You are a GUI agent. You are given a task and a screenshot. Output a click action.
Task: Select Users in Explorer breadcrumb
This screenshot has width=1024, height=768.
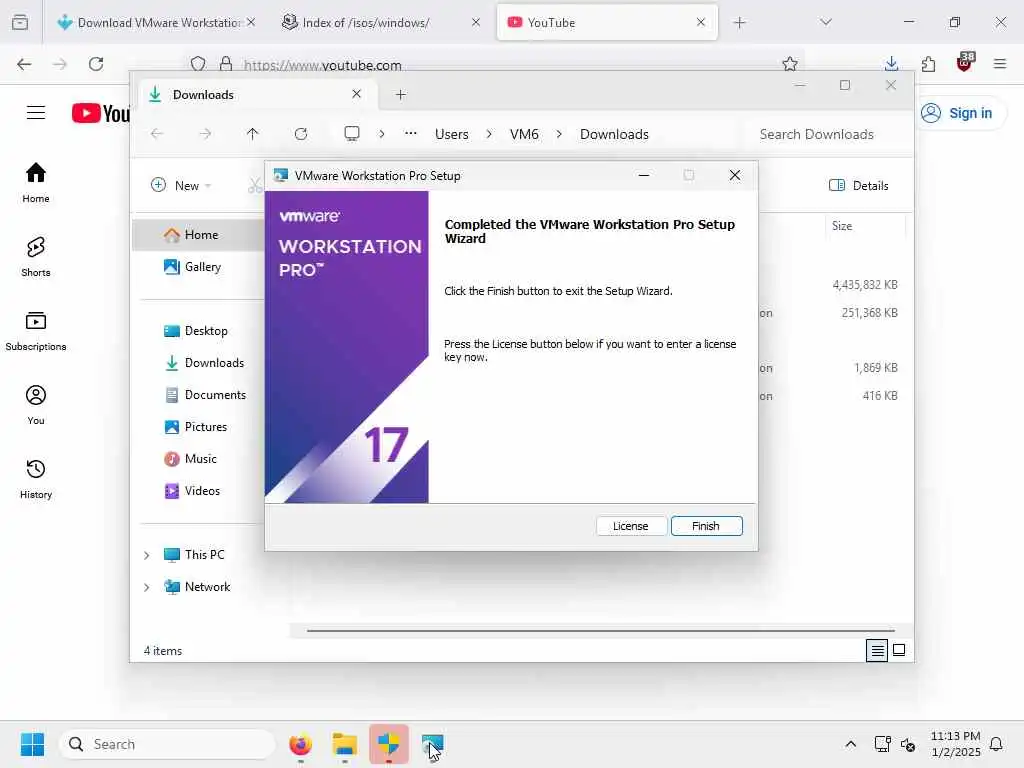click(451, 134)
